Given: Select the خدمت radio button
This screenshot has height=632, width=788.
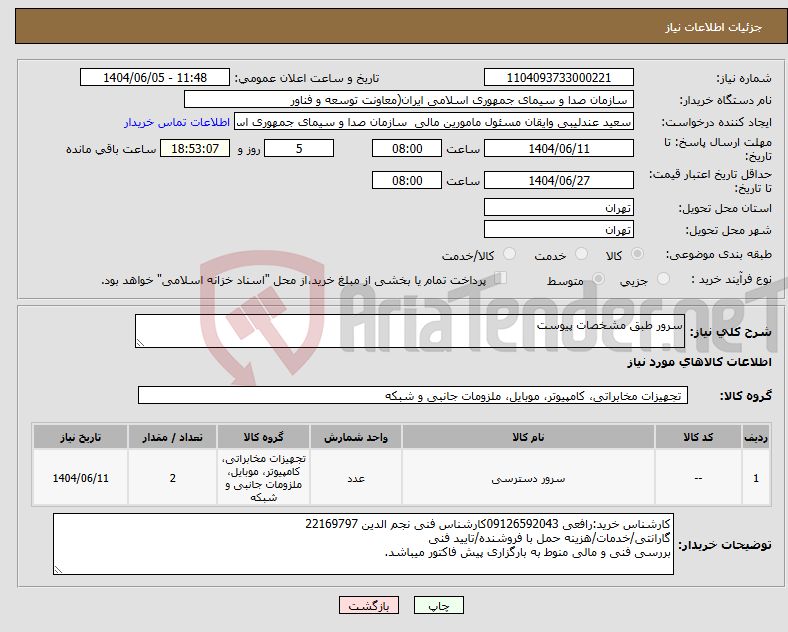Looking at the screenshot, I should (581, 254).
